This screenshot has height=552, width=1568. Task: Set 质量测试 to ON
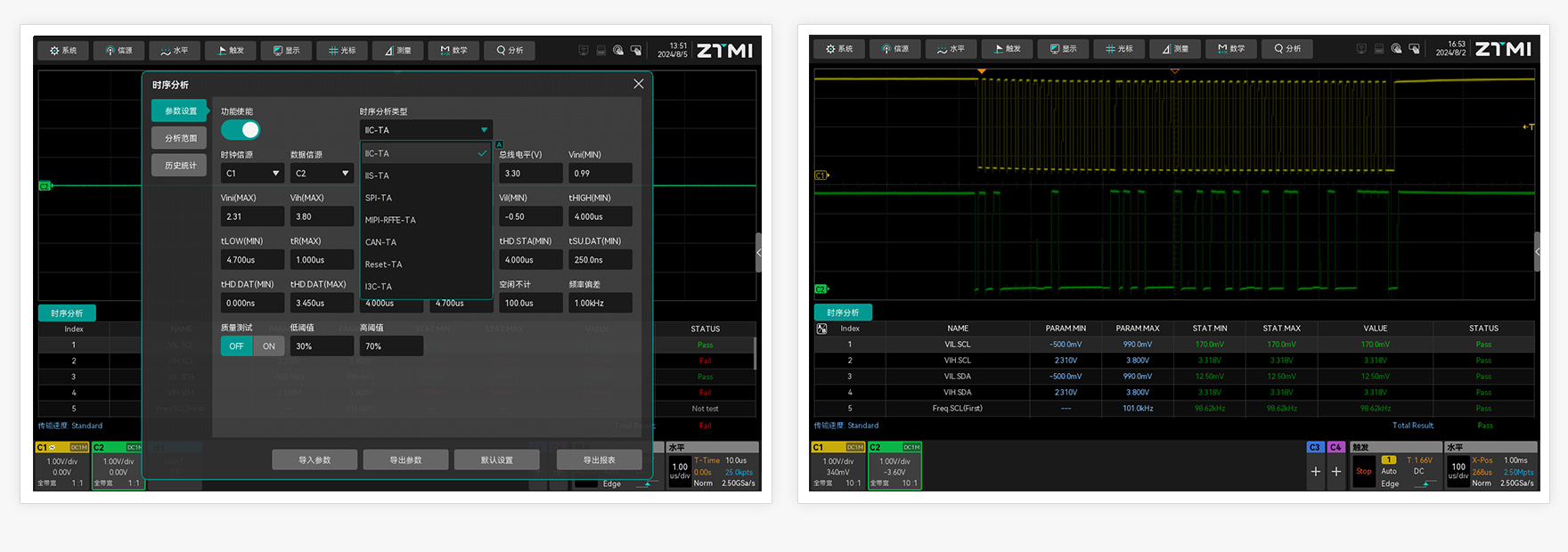point(269,346)
